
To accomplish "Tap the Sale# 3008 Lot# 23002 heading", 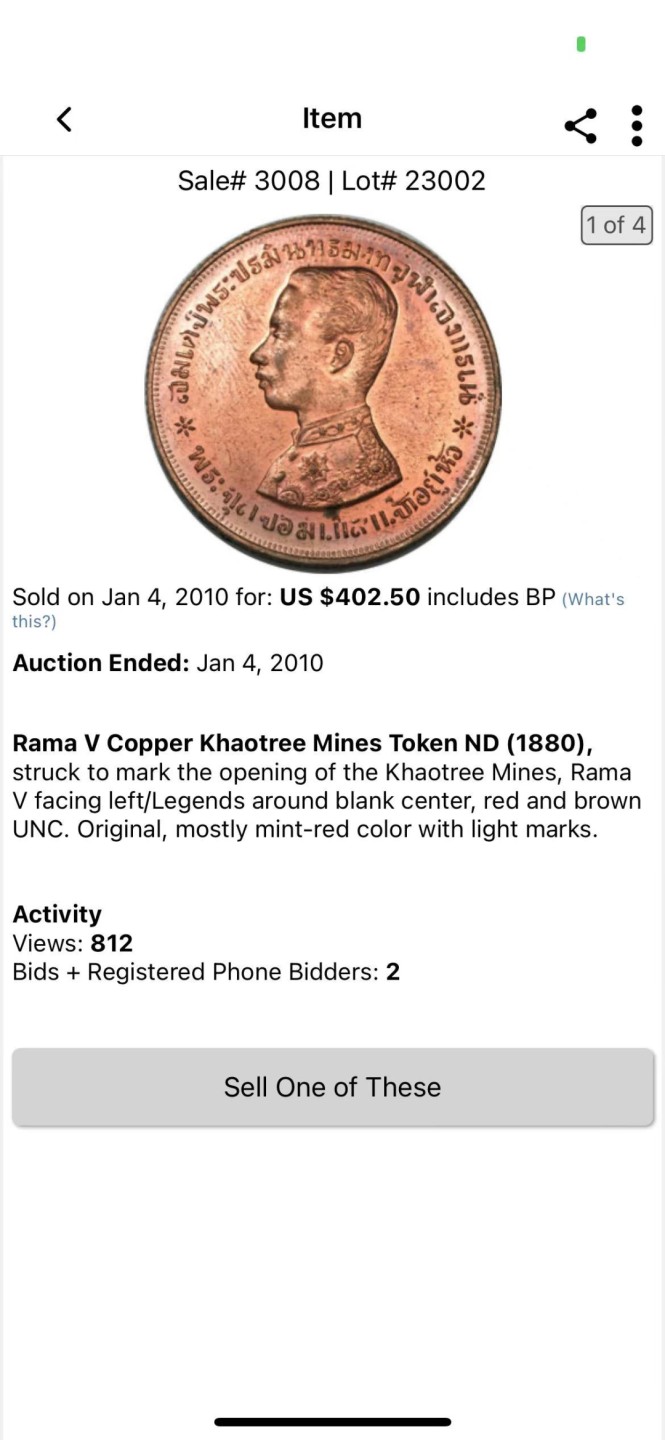I will click(x=331, y=181).
